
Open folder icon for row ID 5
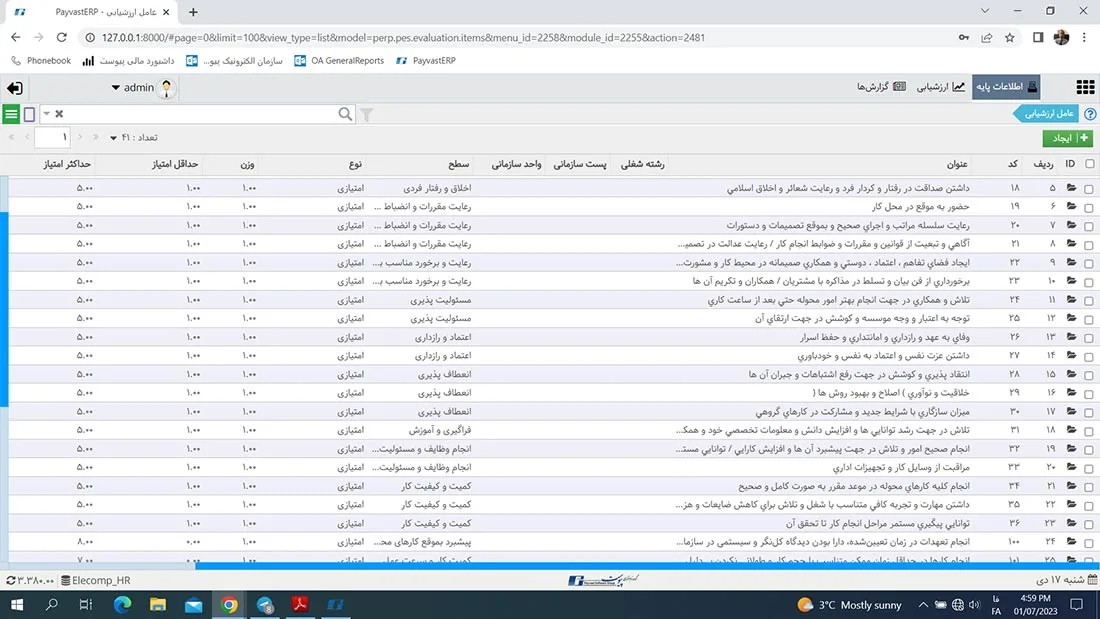[1071, 188]
